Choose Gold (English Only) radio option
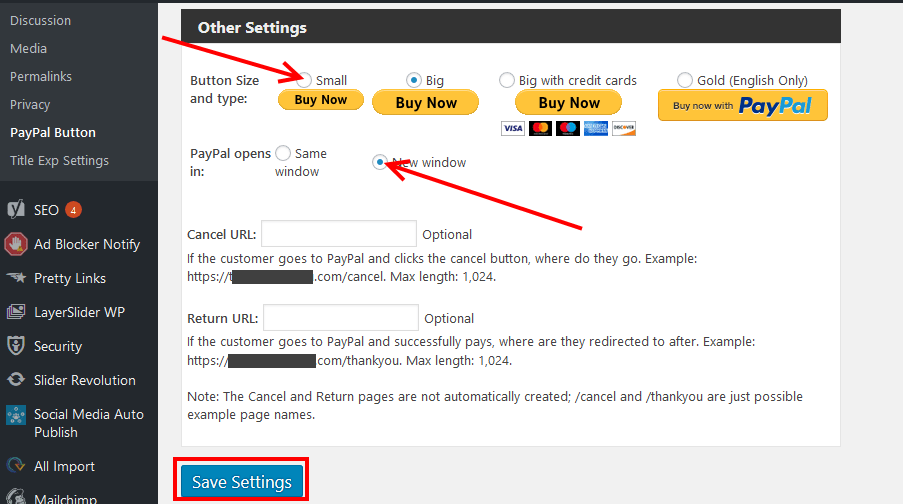 685,80
